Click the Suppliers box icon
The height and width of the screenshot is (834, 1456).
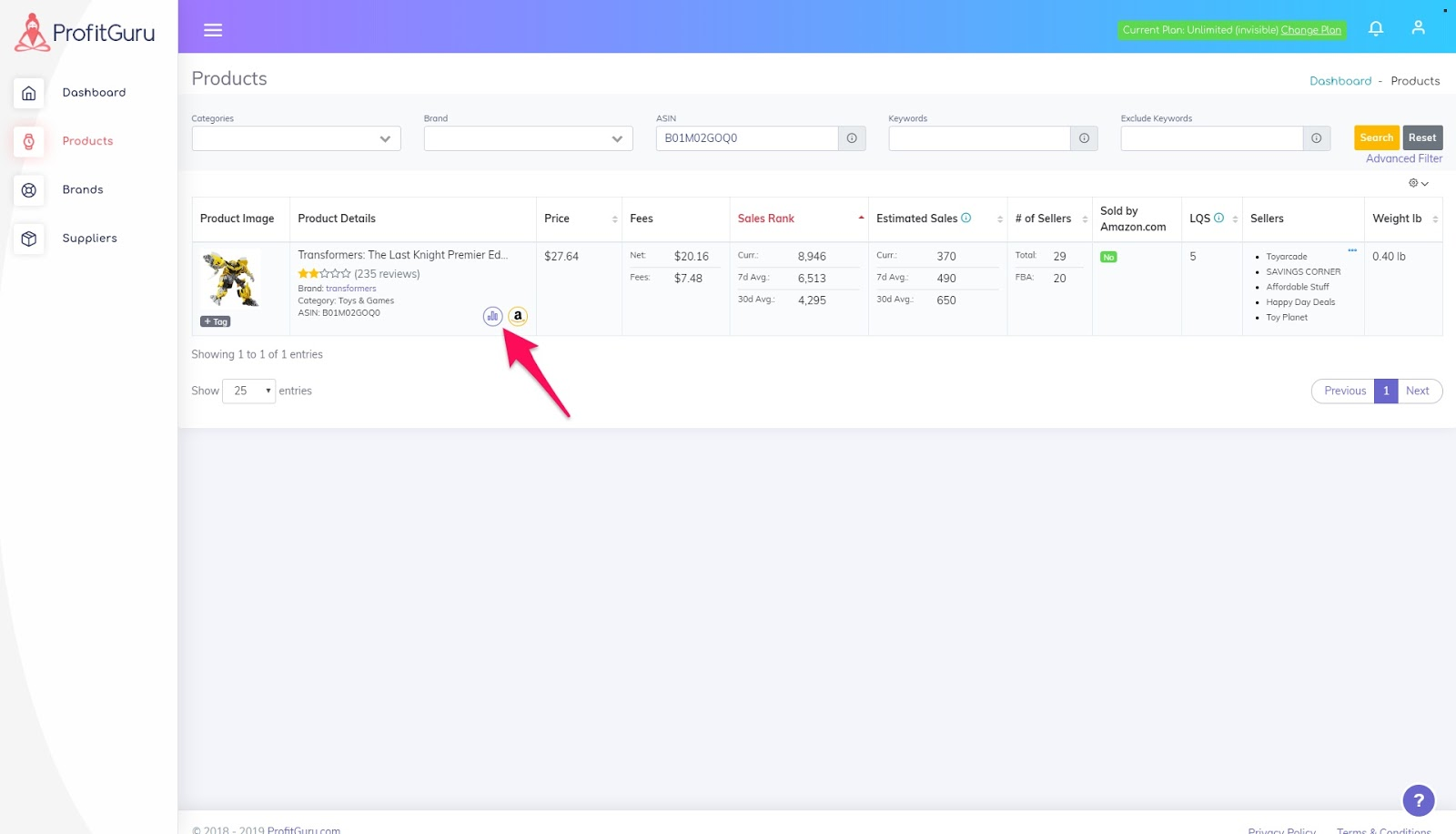tap(29, 239)
